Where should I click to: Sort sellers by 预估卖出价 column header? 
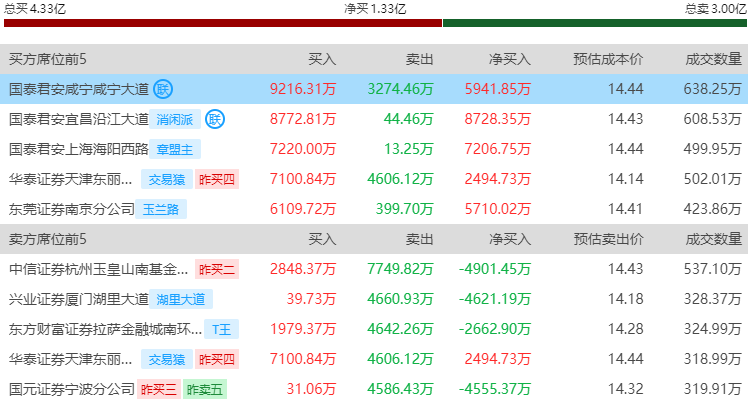coord(608,239)
